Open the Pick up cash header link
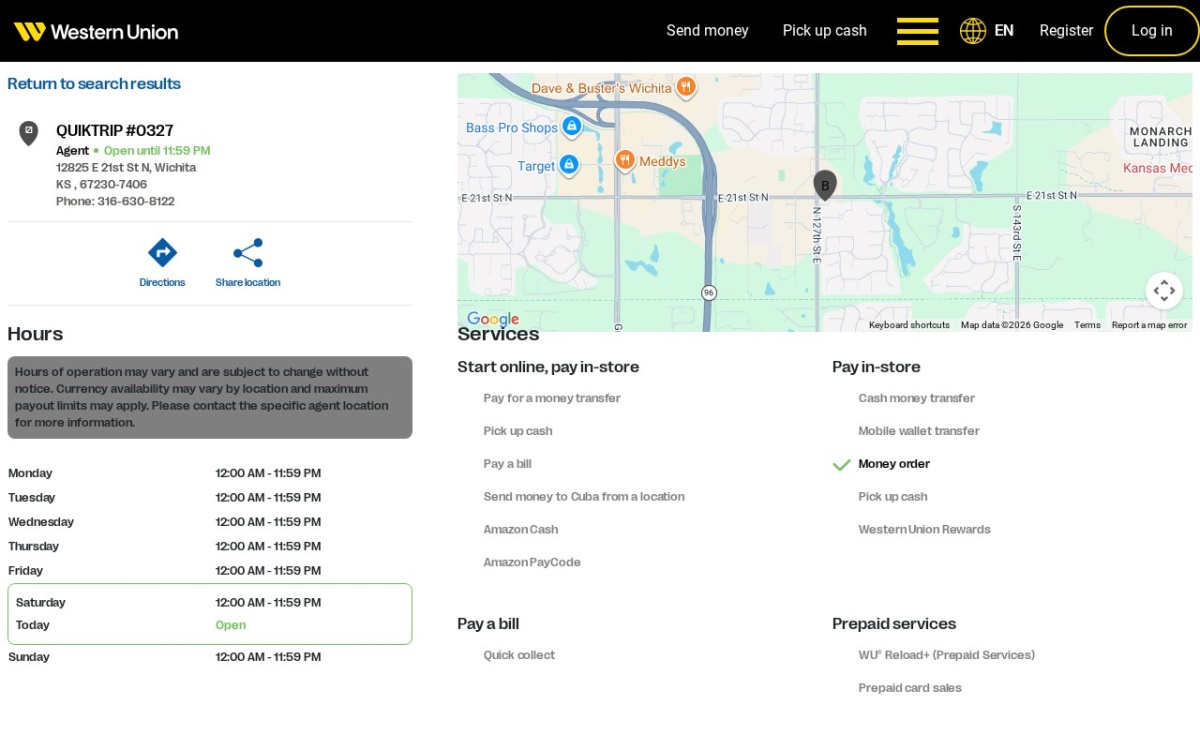The width and height of the screenshot is (1200, 750). coord(825,31)
